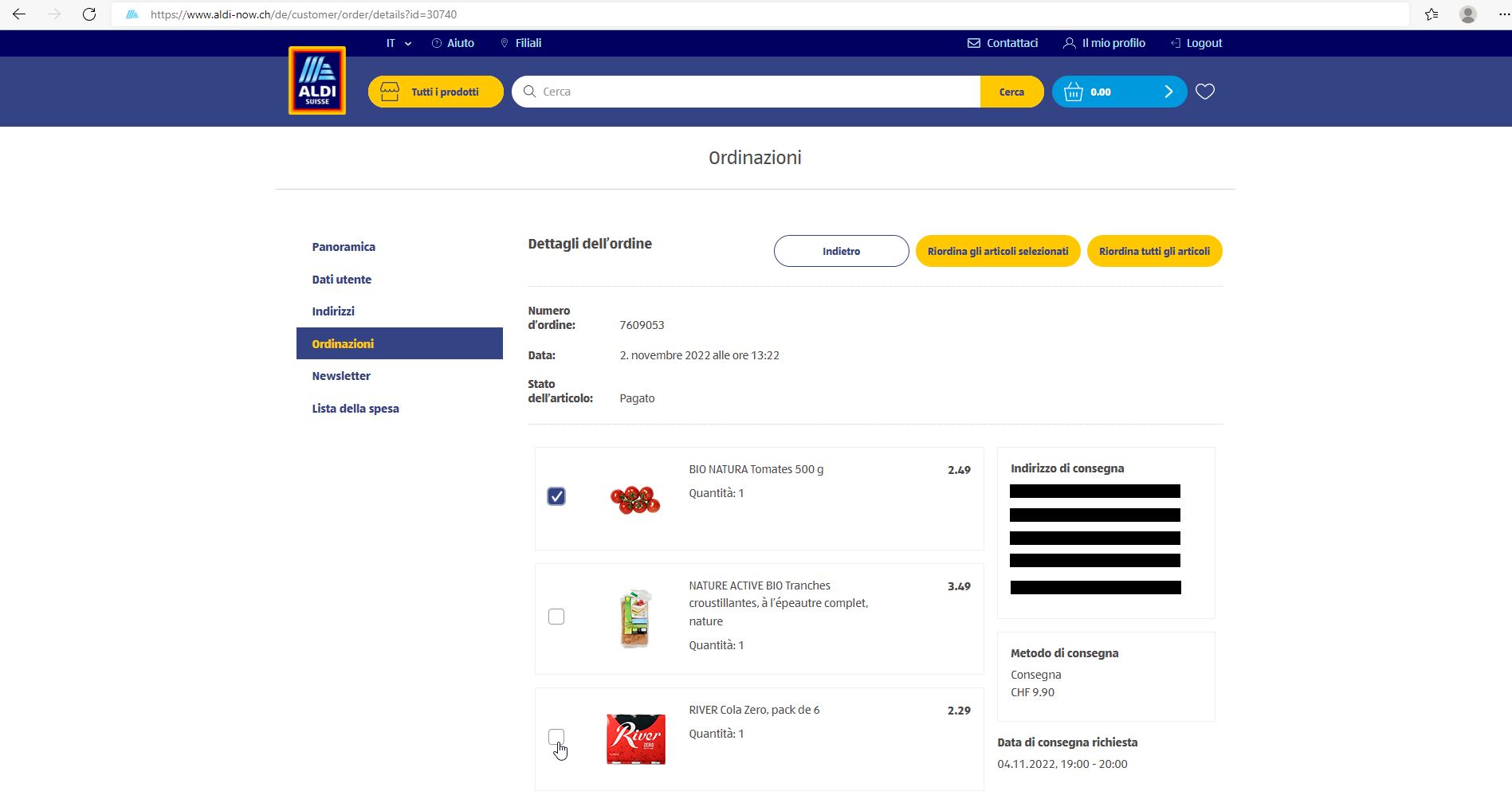Click Logout

1196,43
